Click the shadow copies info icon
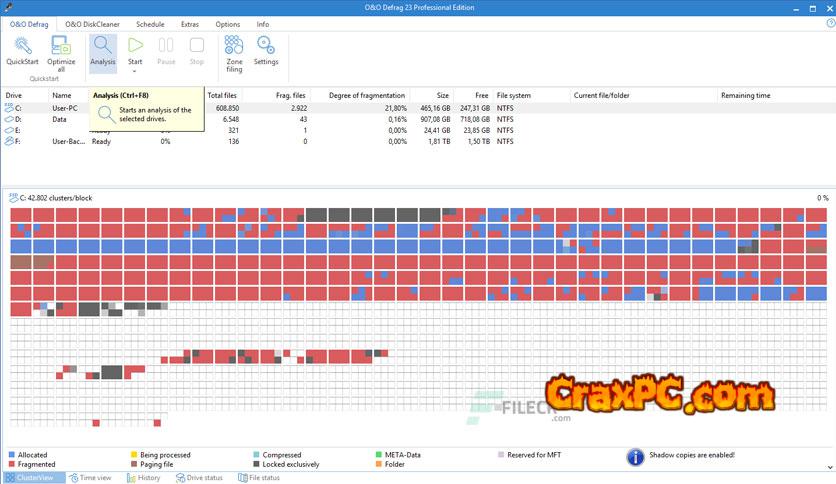Image resolution: width=836 pixels, height=484 pixels. coord(634,457)
